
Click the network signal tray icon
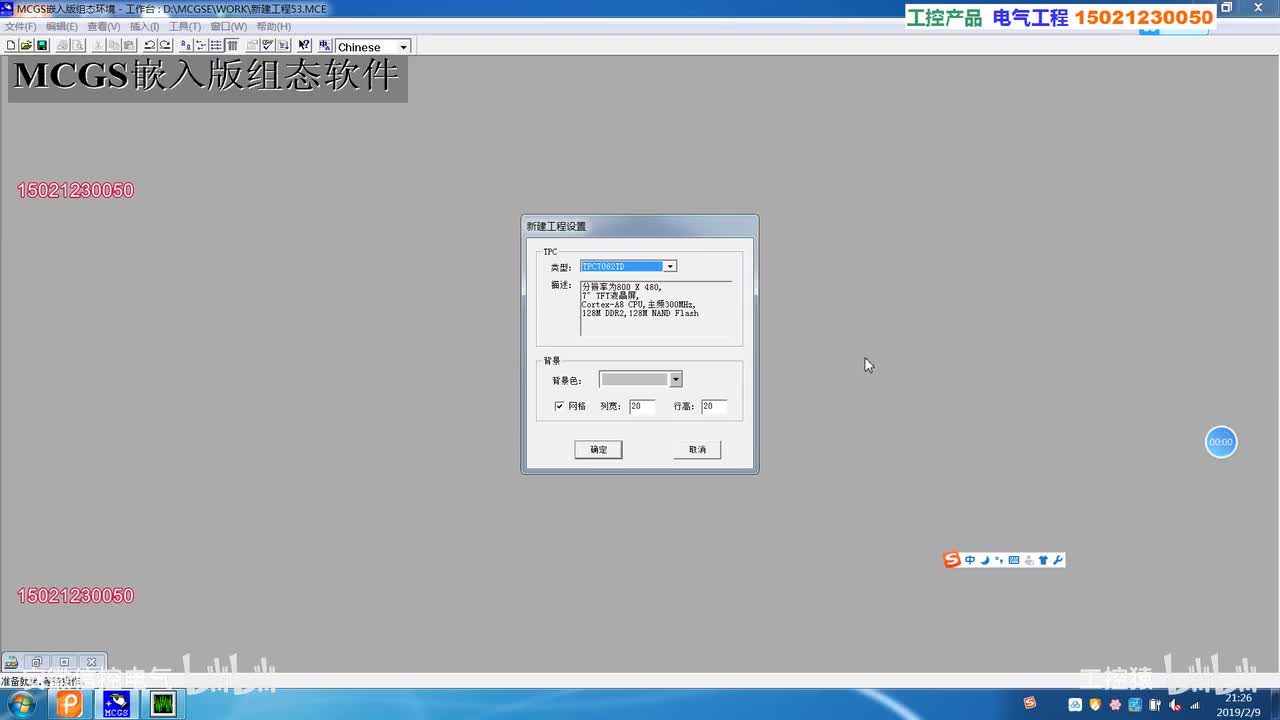tap(1194, 705)
